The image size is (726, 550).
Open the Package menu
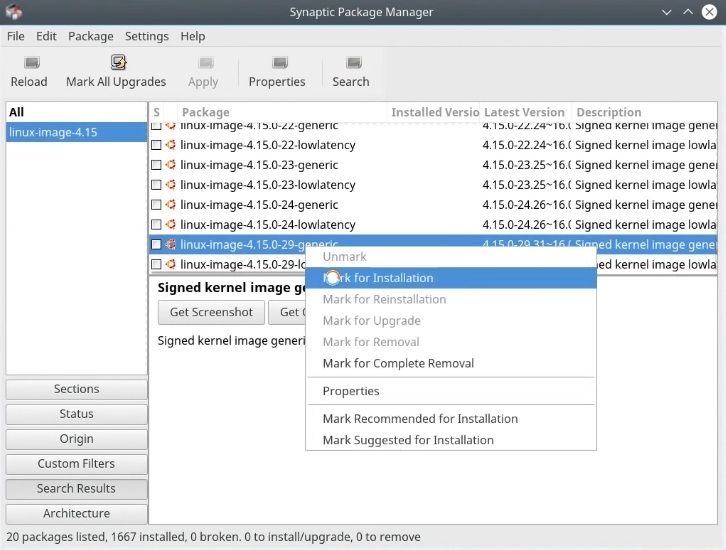[91, 36]
